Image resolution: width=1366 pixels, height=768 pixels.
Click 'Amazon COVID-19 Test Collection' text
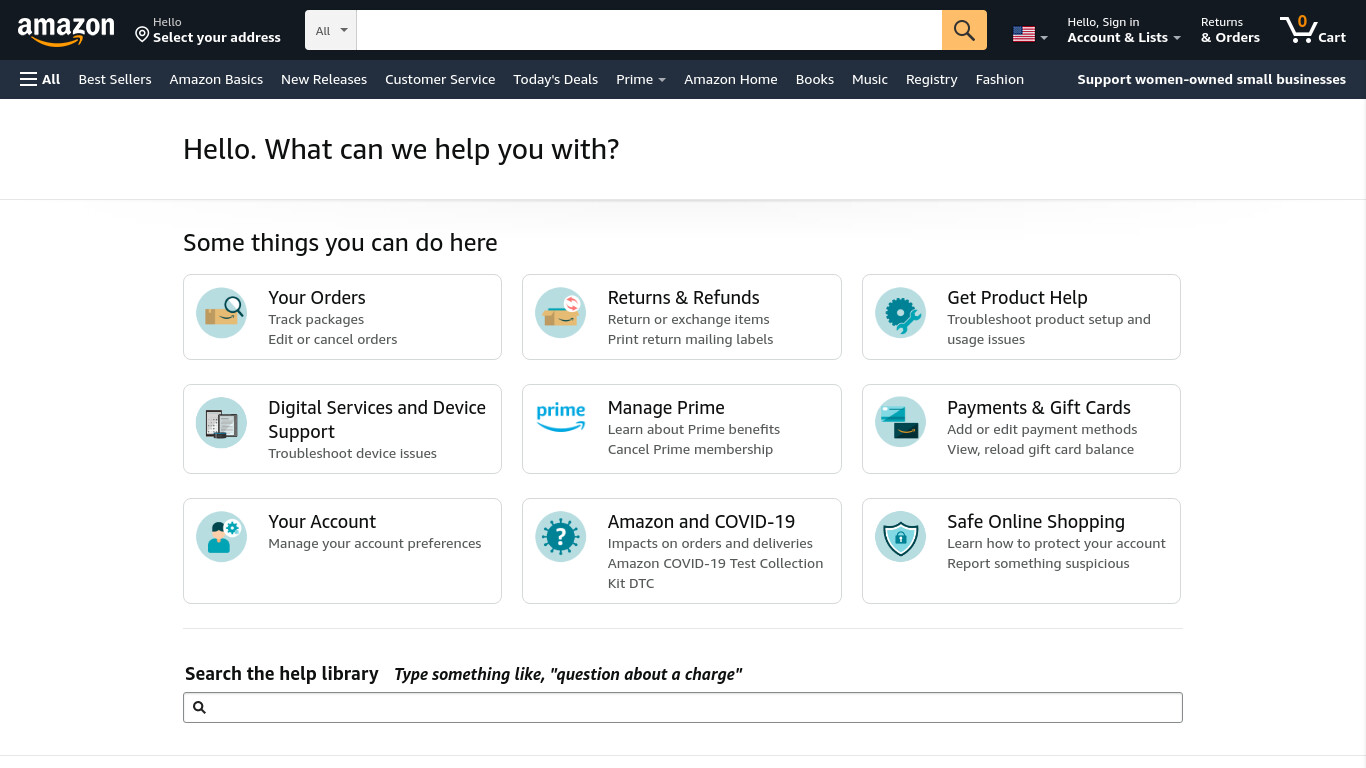coord(716,563)
